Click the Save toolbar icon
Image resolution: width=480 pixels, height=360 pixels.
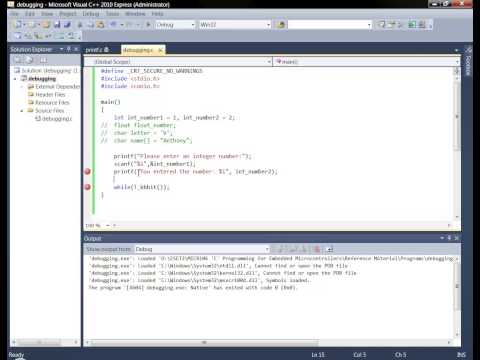pyautogui.click(x=57, y=24)
